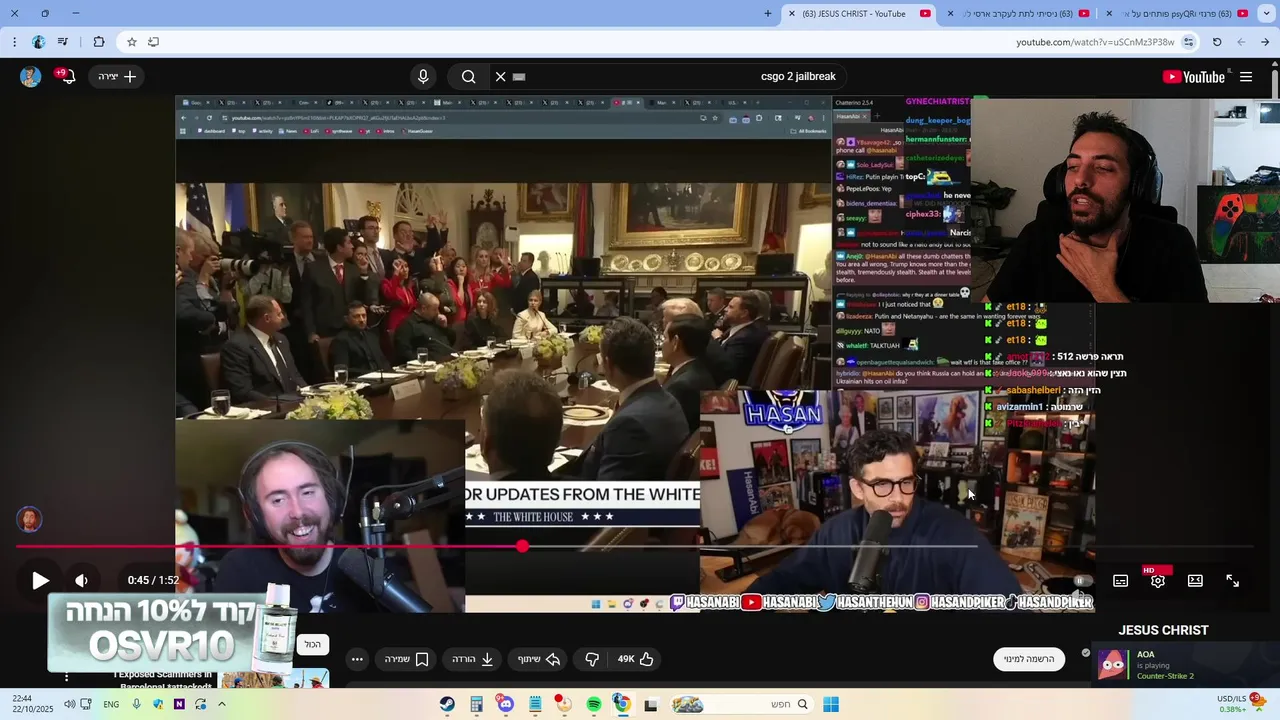Screen dimensions: 1280x720
Task: Toggle subtitles on the player
Action: click(1121, 581)
